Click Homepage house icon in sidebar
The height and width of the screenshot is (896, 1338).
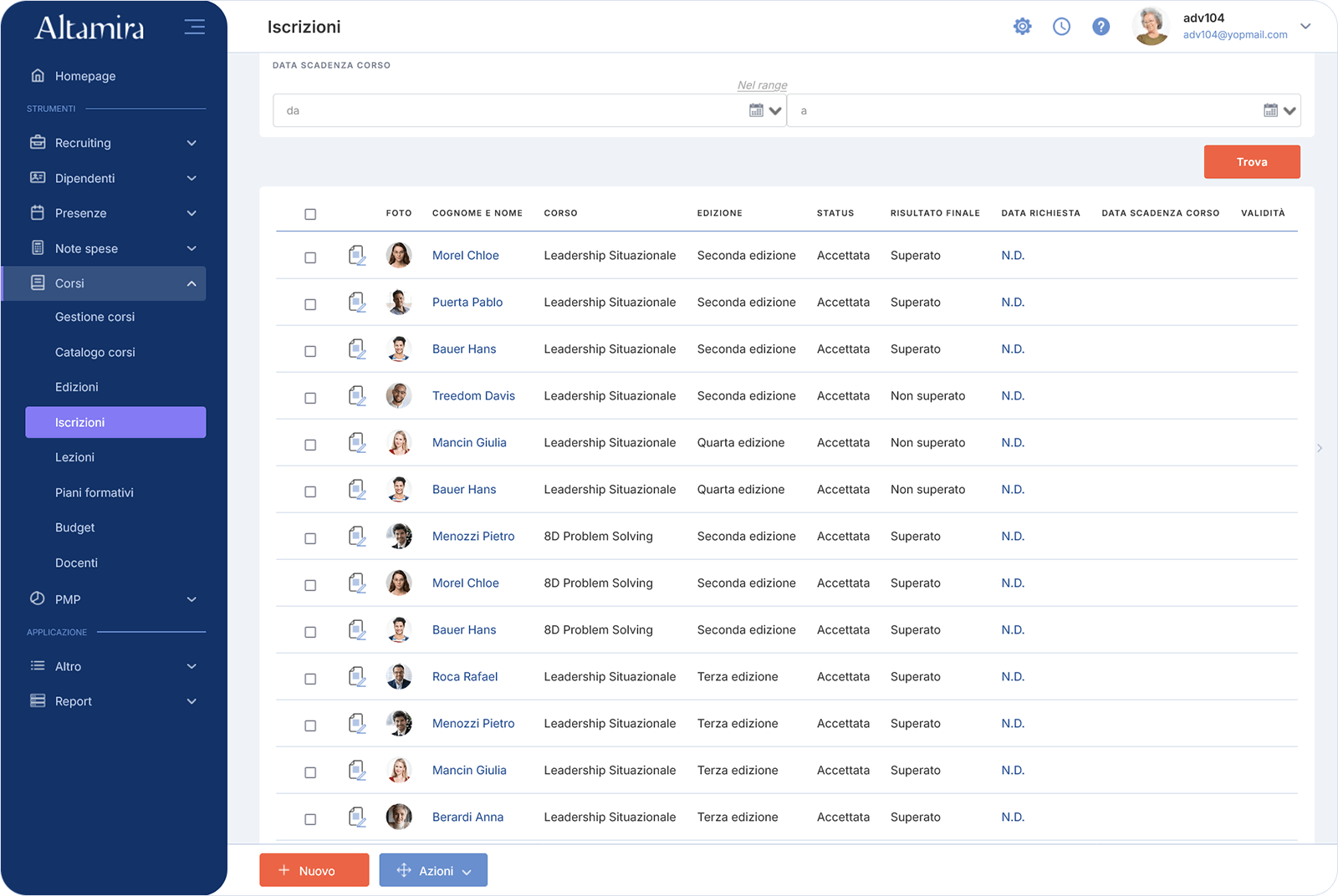pyautogui.click(x=38, y=75)
